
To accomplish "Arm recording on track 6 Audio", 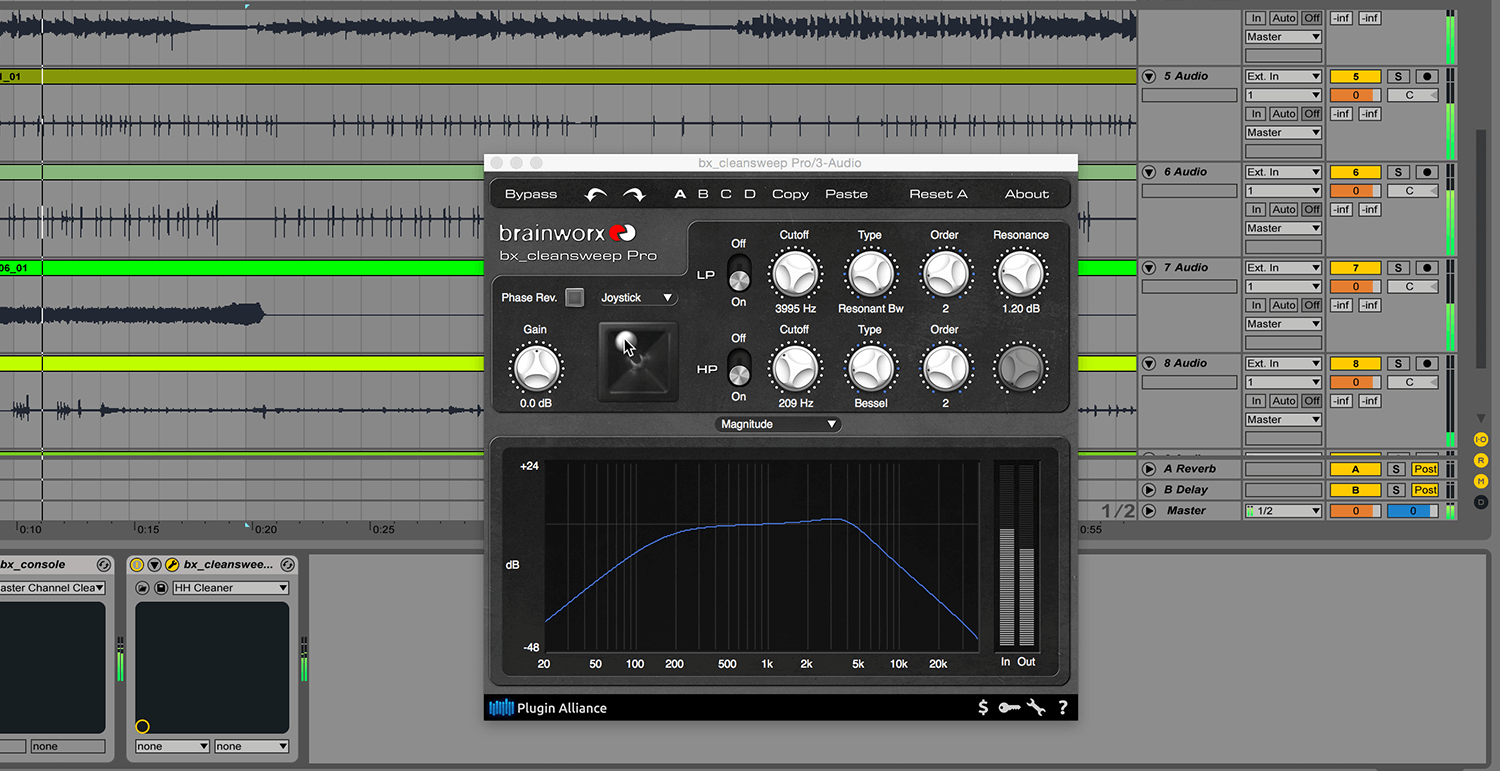I will pos(1427,172).
